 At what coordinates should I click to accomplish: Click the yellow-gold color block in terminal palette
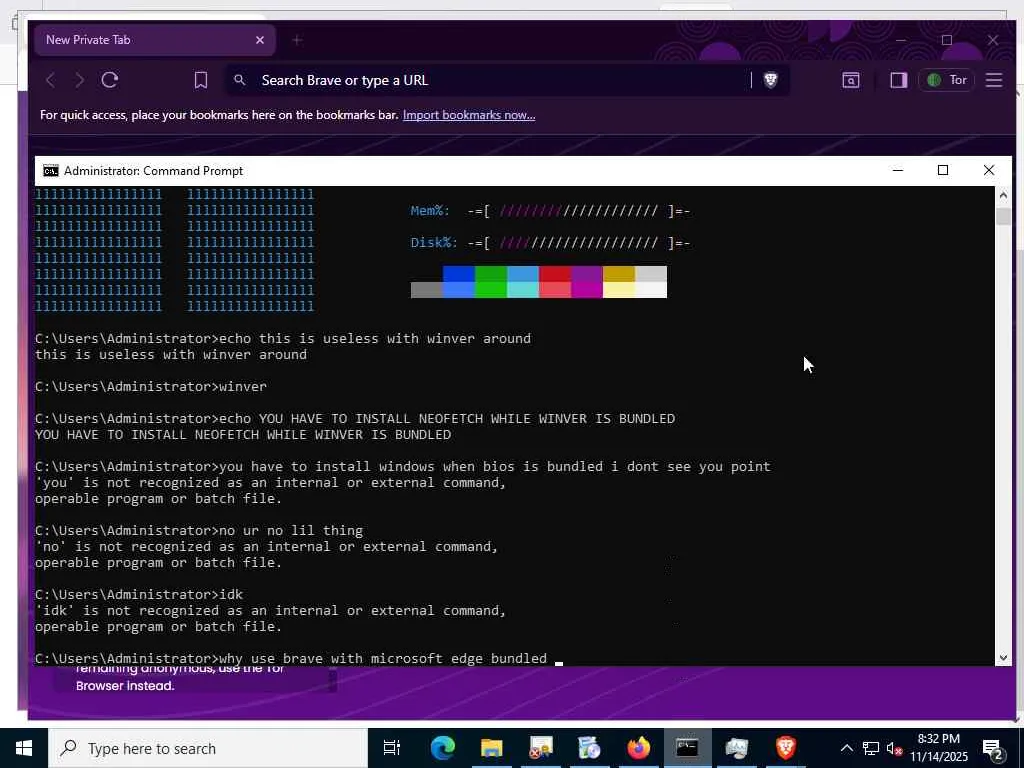618,274
